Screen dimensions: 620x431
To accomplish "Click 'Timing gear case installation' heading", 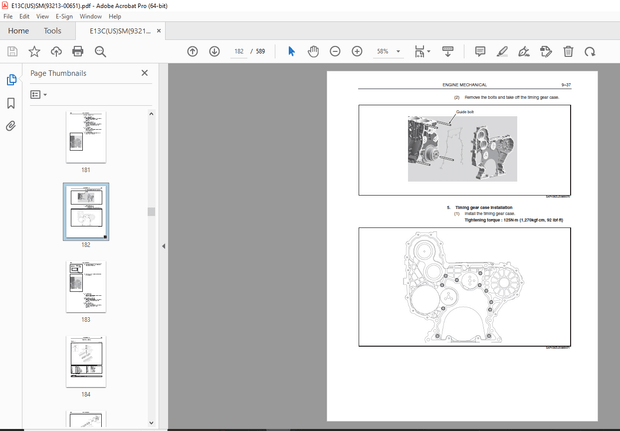I will tap(484, 207).
